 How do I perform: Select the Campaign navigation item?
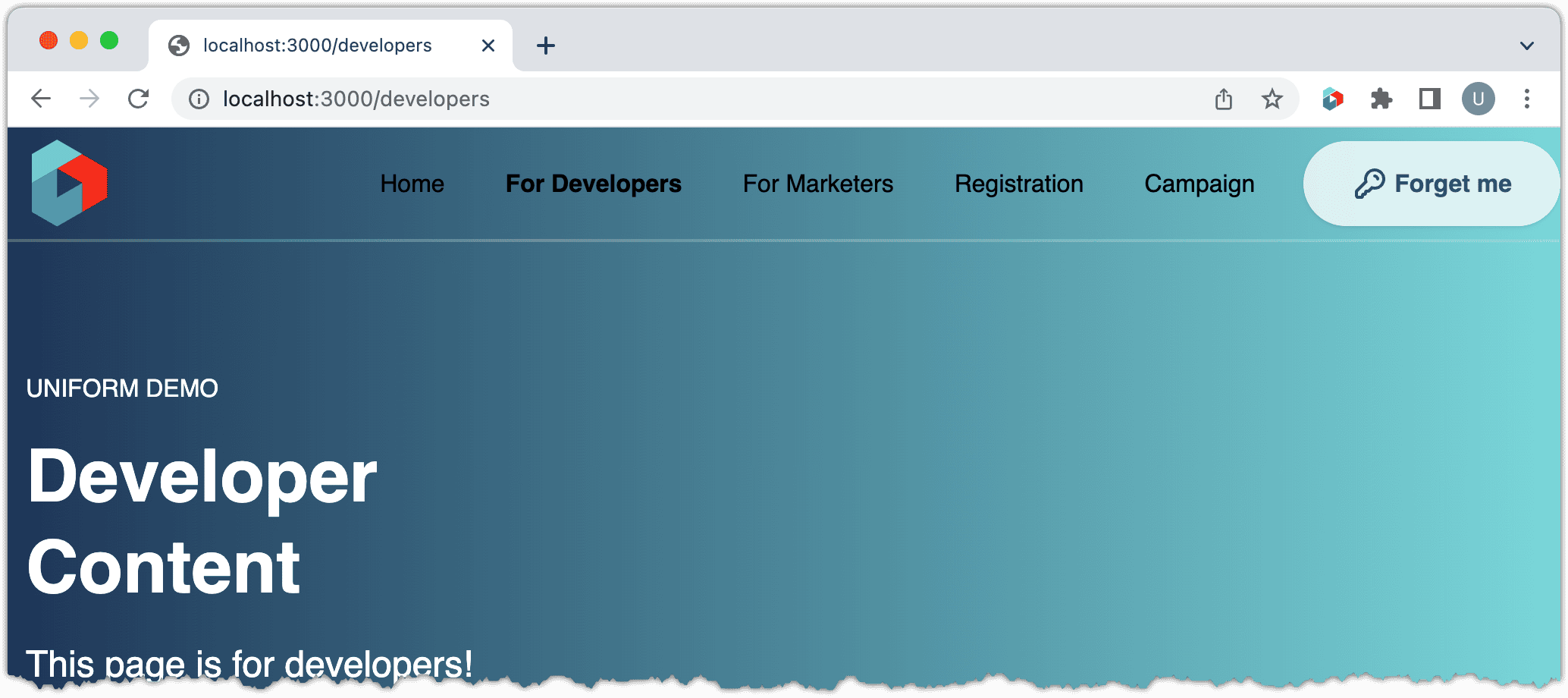[1198, 183]
